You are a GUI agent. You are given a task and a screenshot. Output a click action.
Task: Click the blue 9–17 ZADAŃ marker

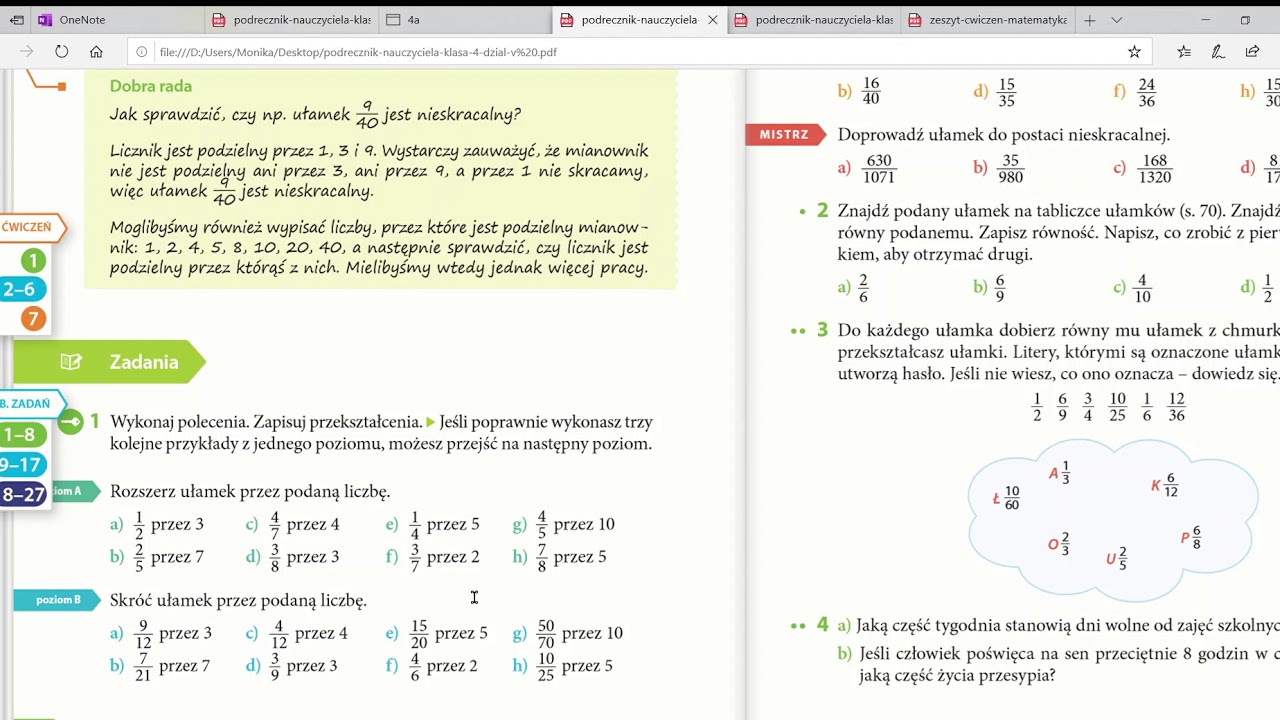point(22,465)
